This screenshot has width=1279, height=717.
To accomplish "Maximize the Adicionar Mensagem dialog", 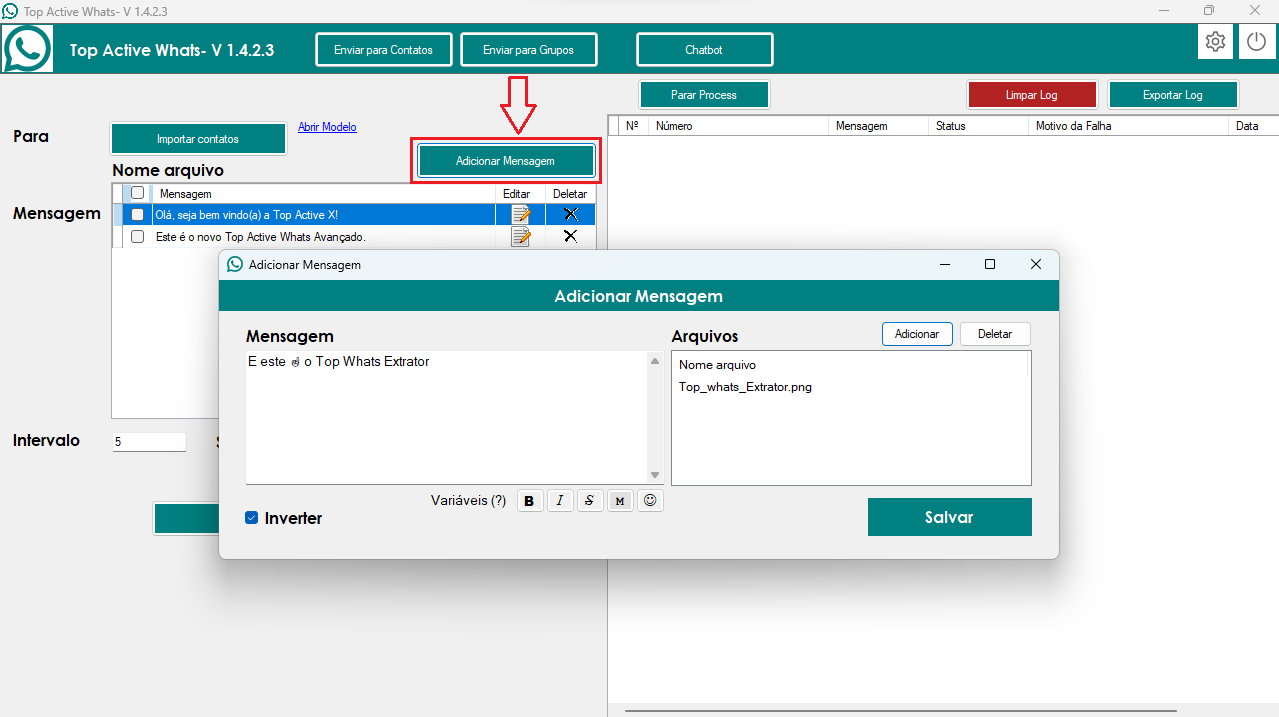I will pyautogui.click(x=990, y=264).
